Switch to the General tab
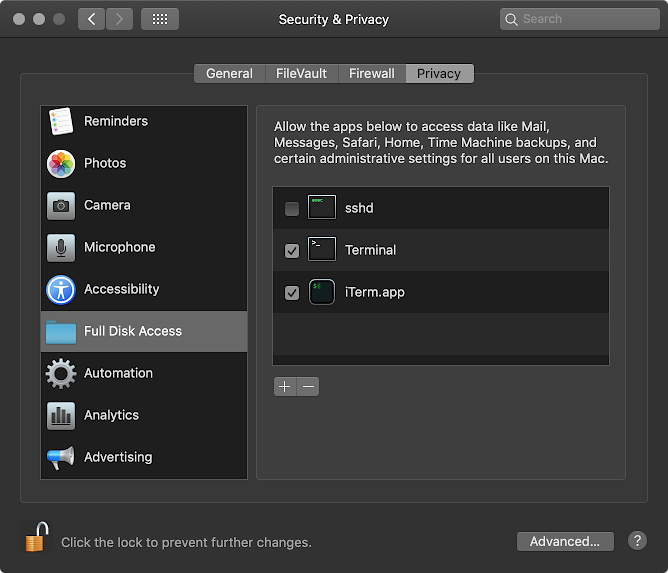The height and width of the screenshot is (573, 668). coord(230,74)
